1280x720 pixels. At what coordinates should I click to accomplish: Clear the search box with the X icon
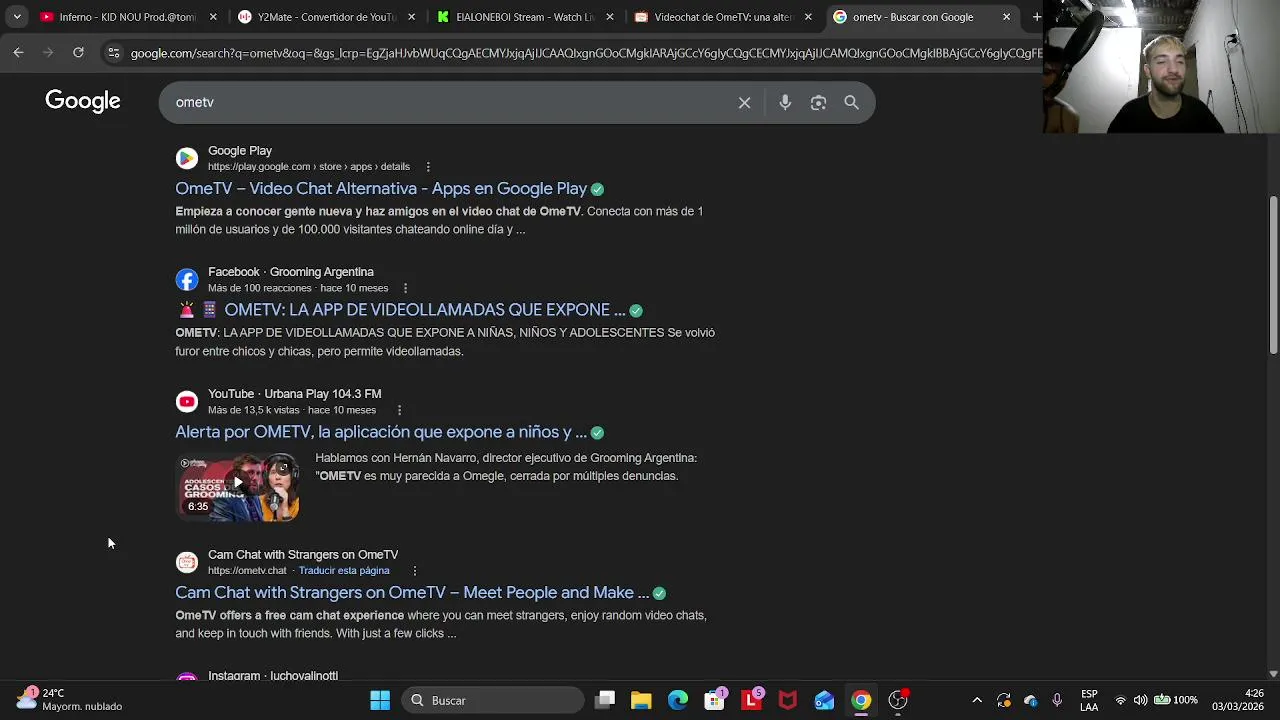[744, 102]
